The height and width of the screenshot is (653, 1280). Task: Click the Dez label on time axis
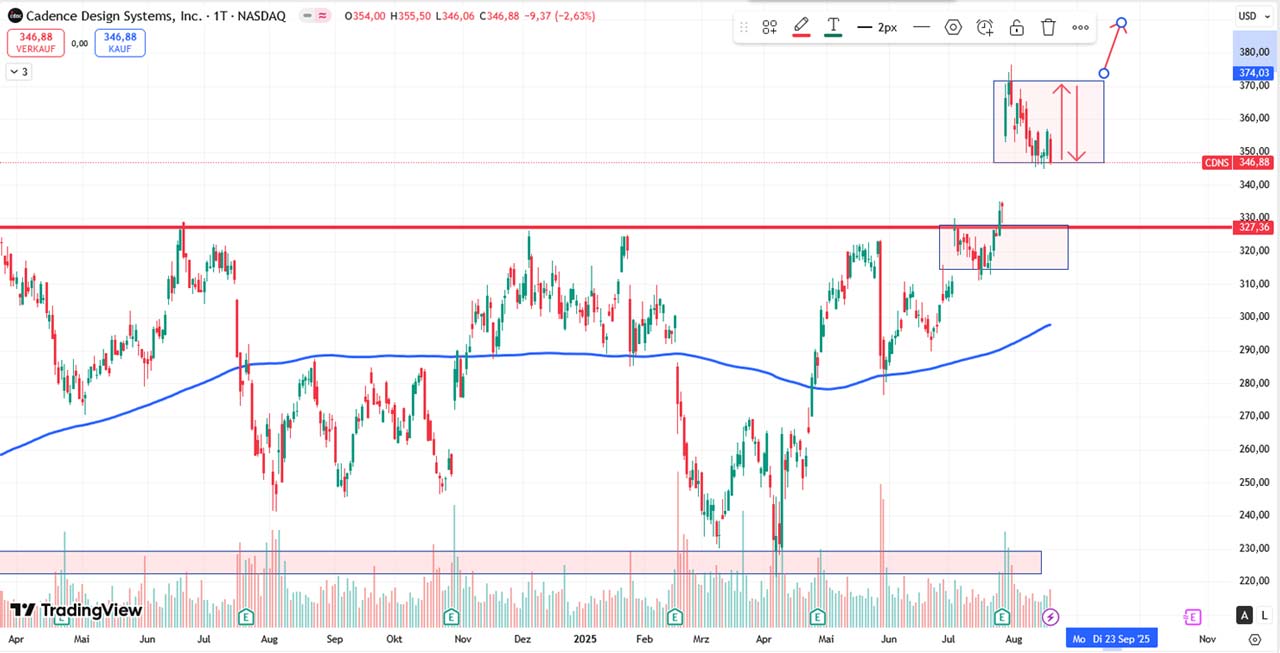tap(523, 639)
